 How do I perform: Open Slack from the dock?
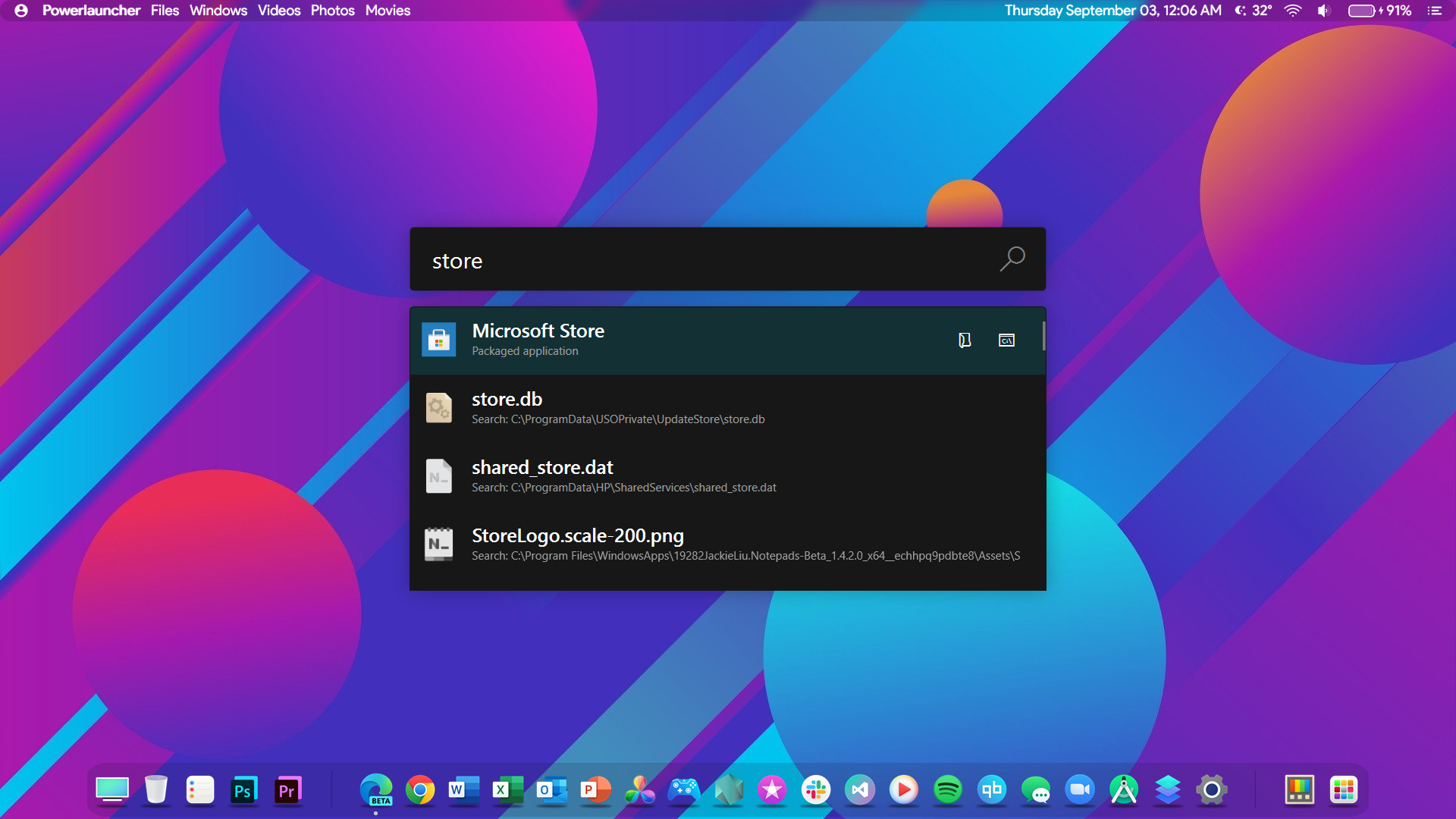(816, 789)
